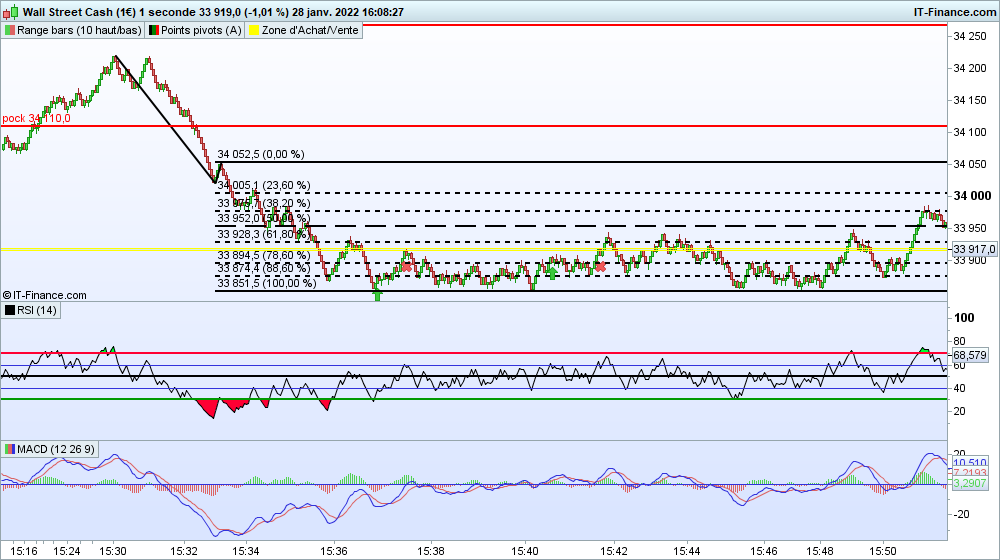
Task: Click the RSI 20 axis label
Action: (959, 412)
